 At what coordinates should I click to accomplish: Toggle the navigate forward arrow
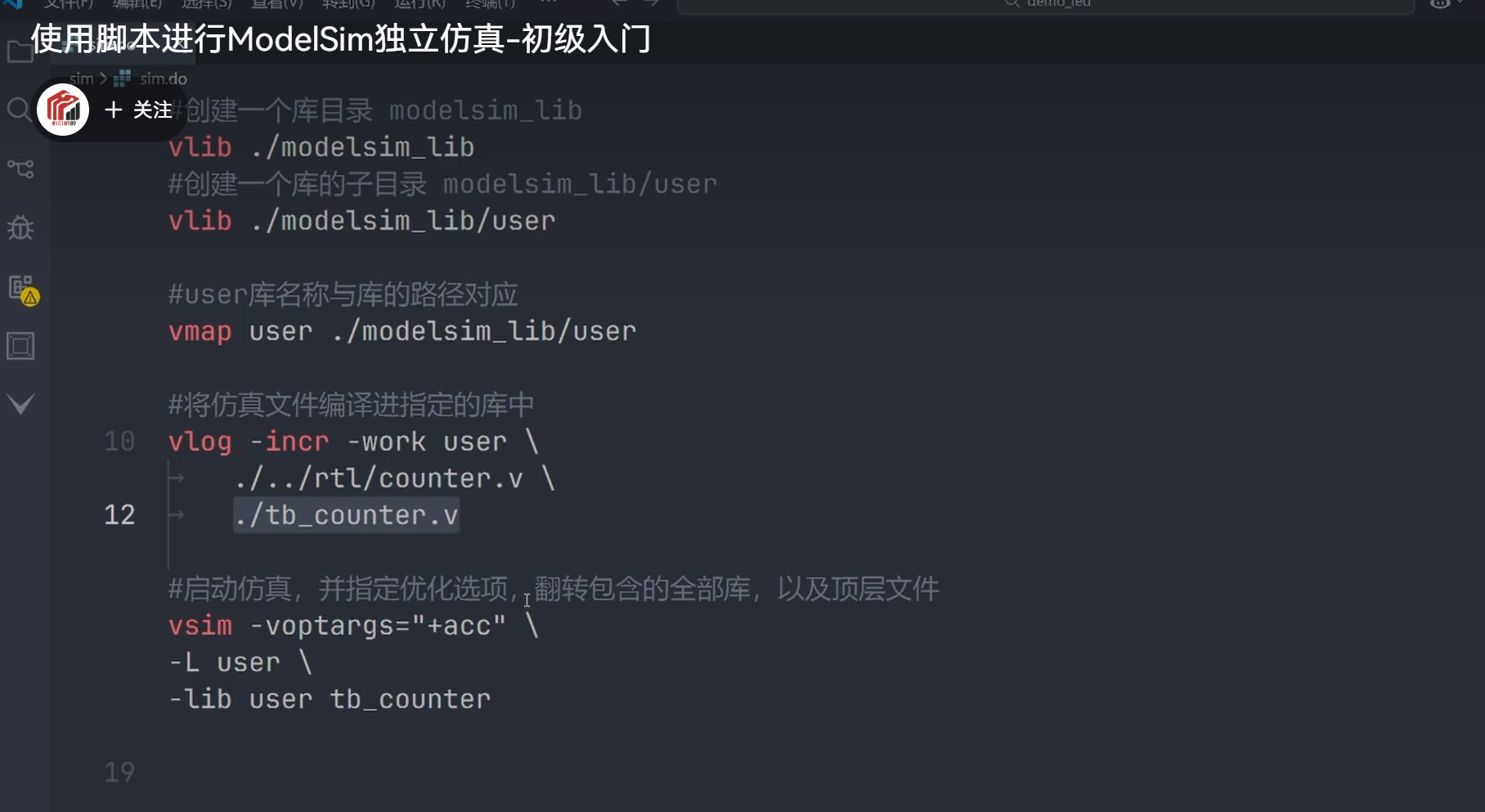(650, 3)
